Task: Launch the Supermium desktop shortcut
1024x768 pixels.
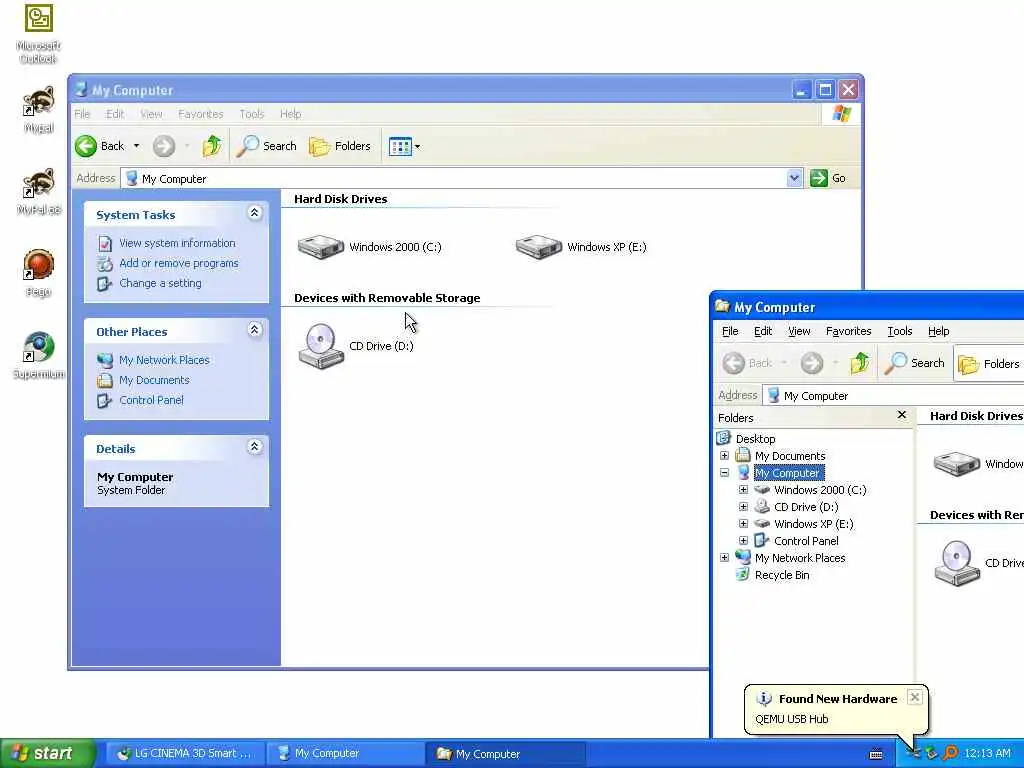Action: coord(39,355)
